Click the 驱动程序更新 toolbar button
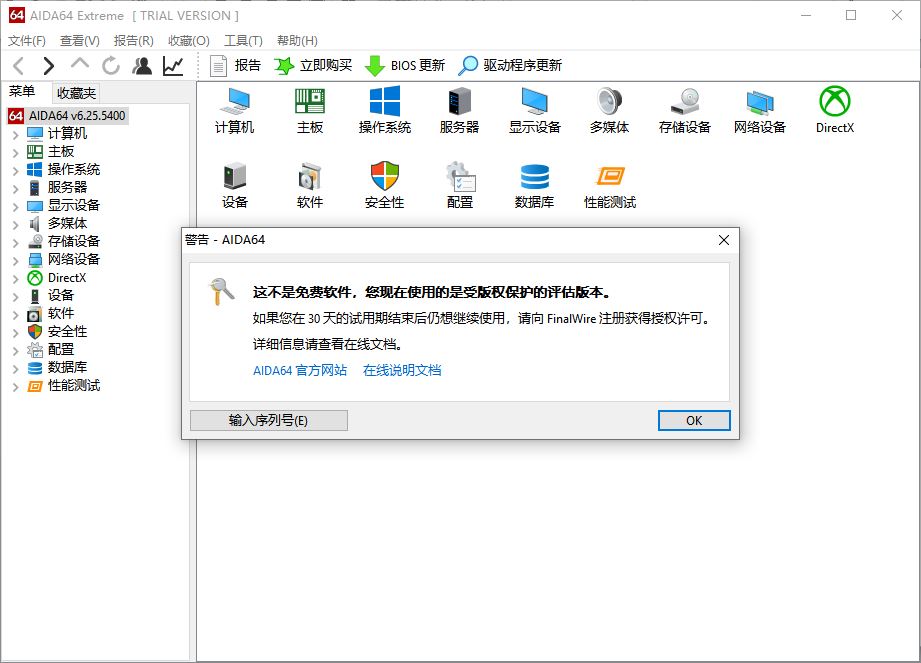The width and height of the screenshot is (921, 663). 510,66
